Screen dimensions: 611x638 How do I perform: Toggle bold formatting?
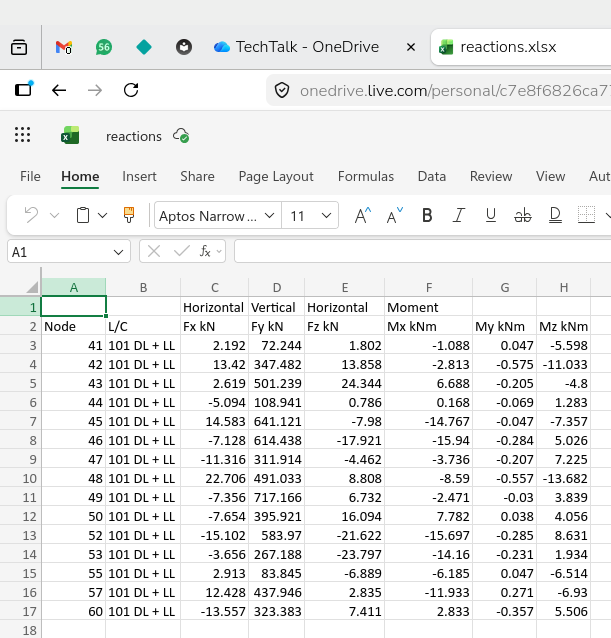tap(427, 215)
